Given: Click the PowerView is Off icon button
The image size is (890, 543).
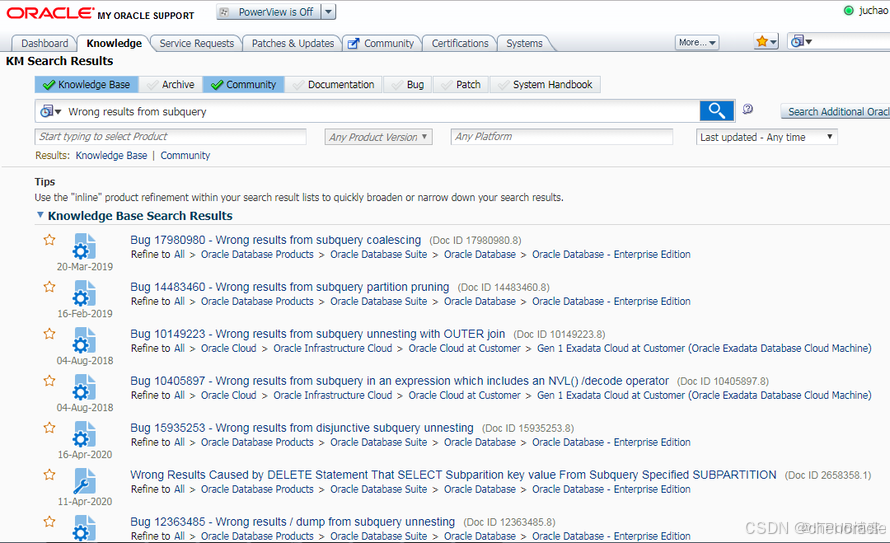Looking at the screenshot, I should pos(268,12).
